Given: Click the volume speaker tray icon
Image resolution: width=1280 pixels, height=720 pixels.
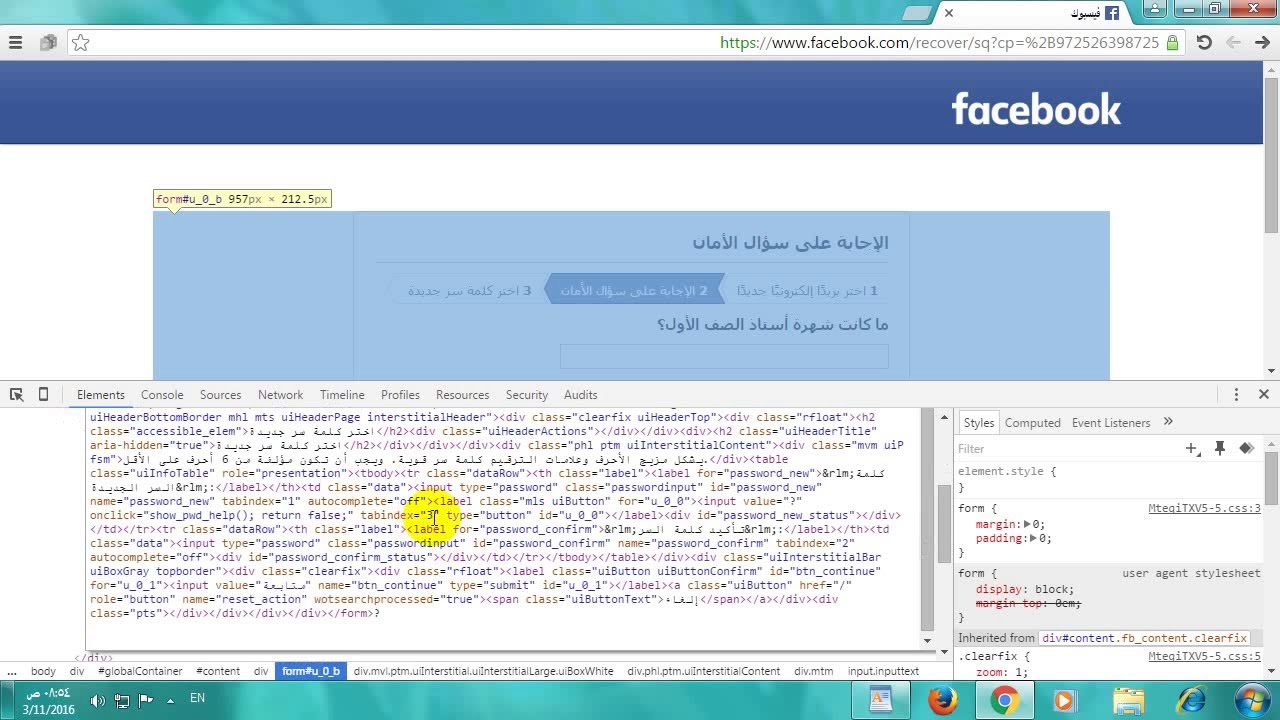Looking at the screenshot, I should pos(97,700).
